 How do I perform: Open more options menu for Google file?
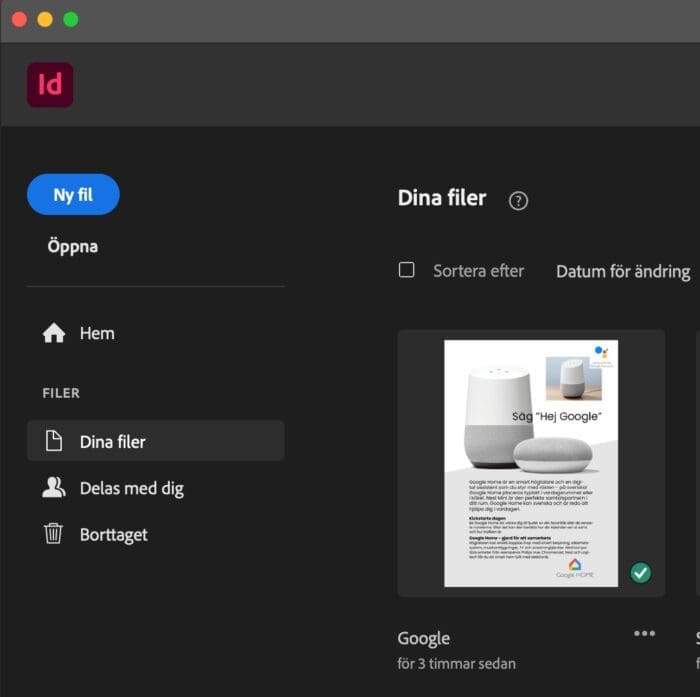[x=645, y=633]
